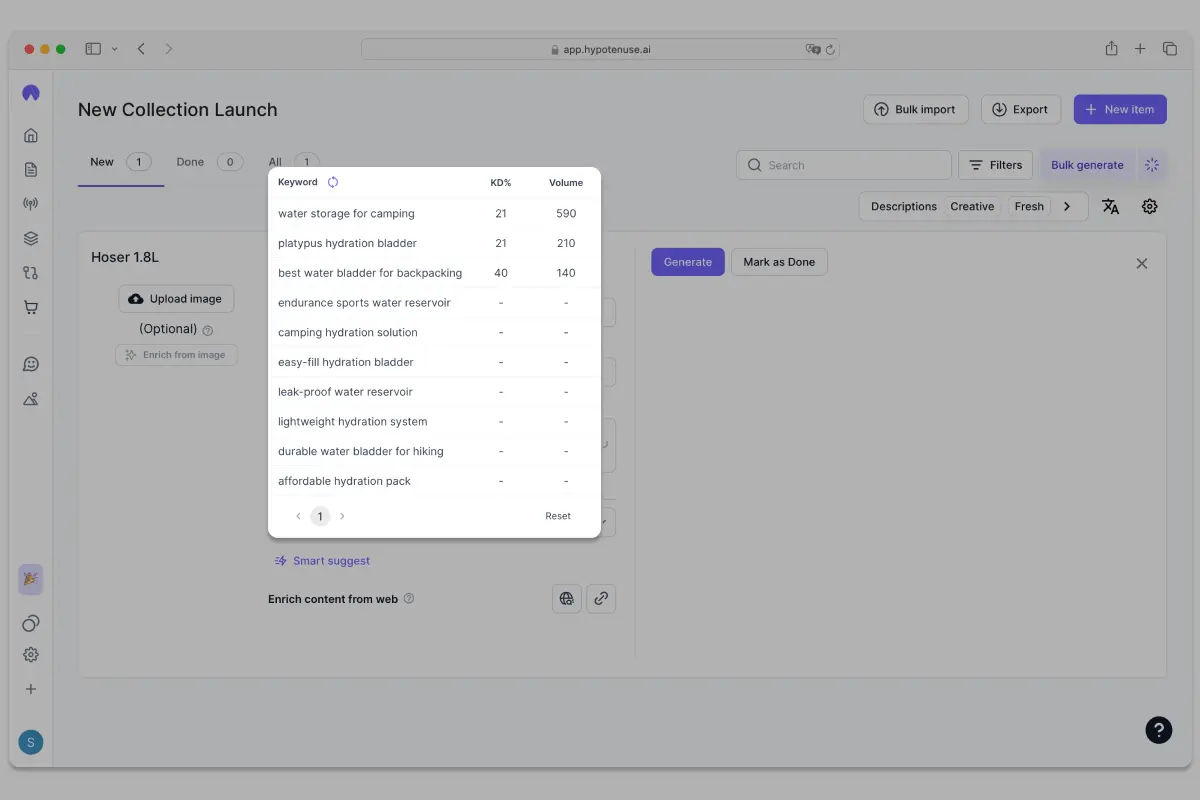Open the stacked layers icon in sidebar
This screenshot has width=1200, height=800.
pos(31,239)
